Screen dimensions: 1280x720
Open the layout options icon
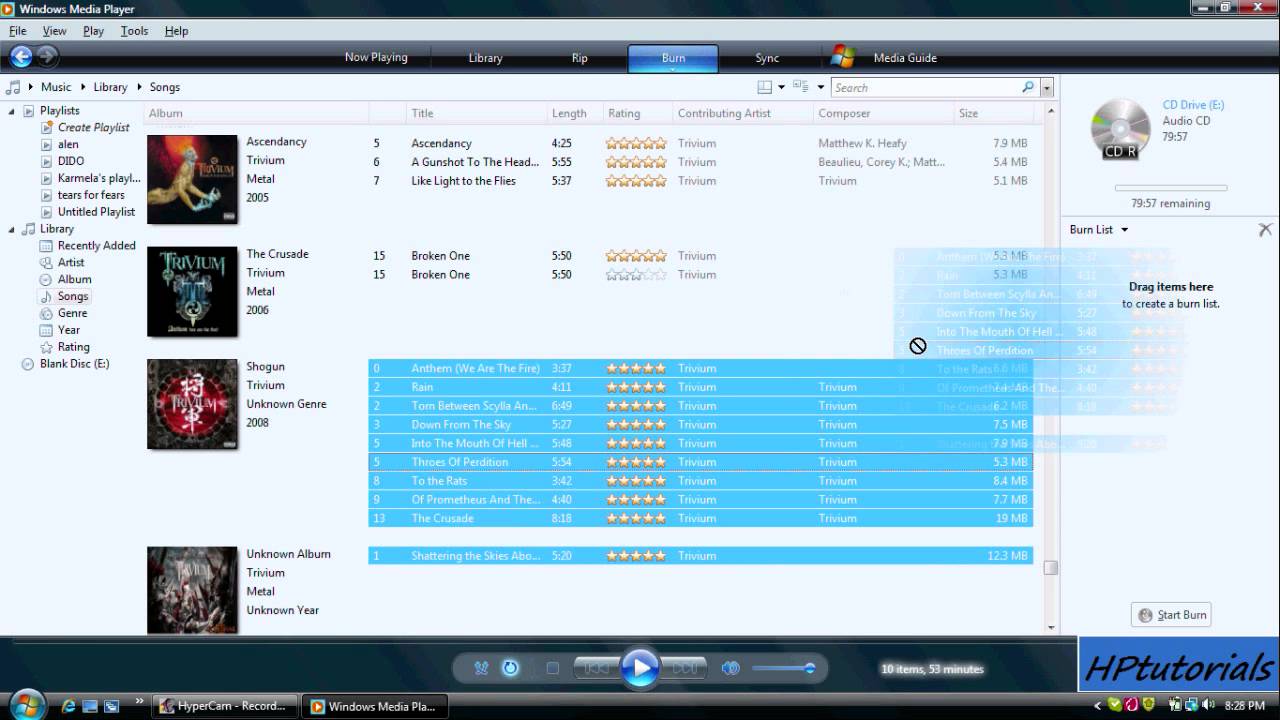[x=764, y=87]
